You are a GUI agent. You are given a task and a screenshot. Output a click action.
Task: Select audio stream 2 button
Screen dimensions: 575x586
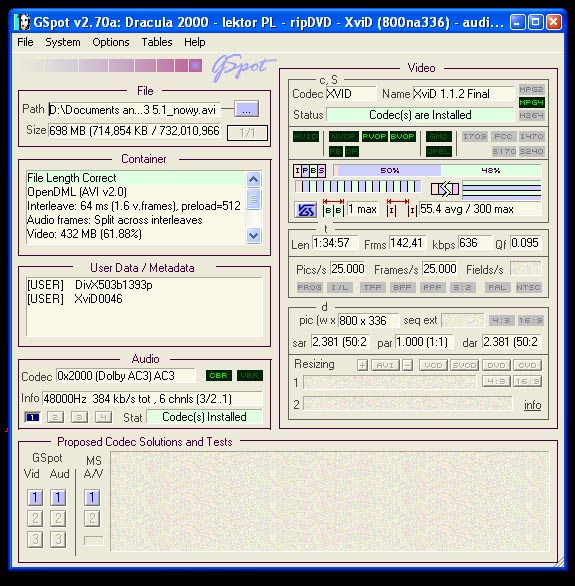pyautogui.click(x=55, y=417)
